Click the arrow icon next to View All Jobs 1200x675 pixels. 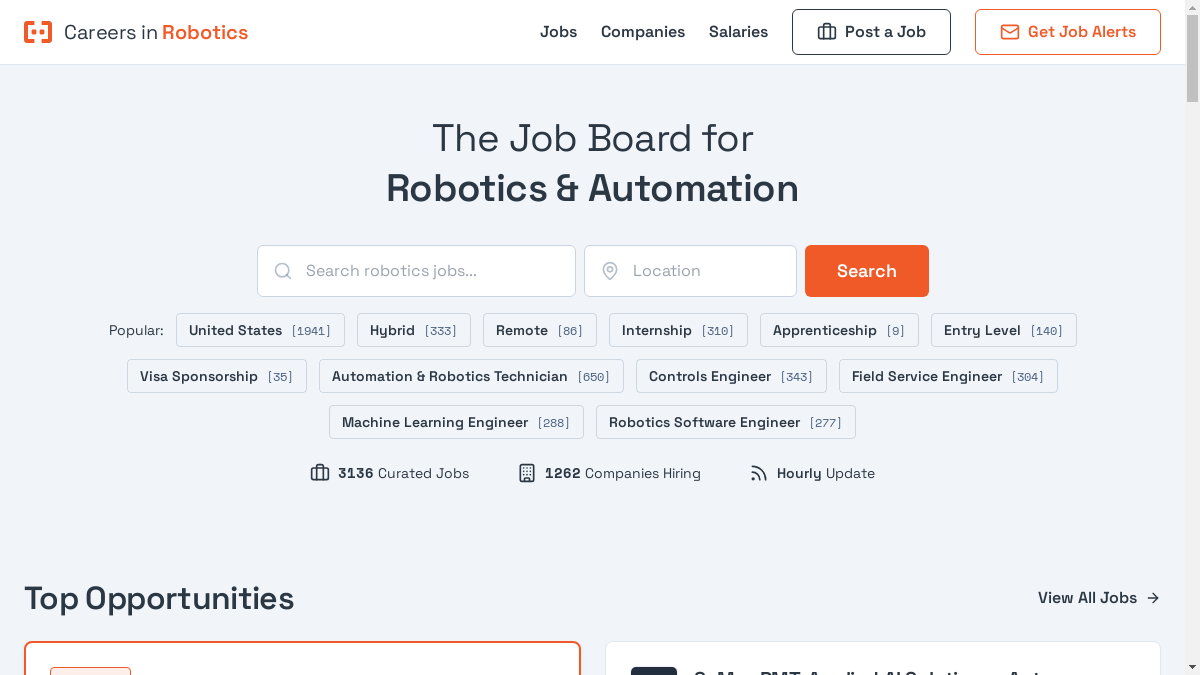point(1153,598)
